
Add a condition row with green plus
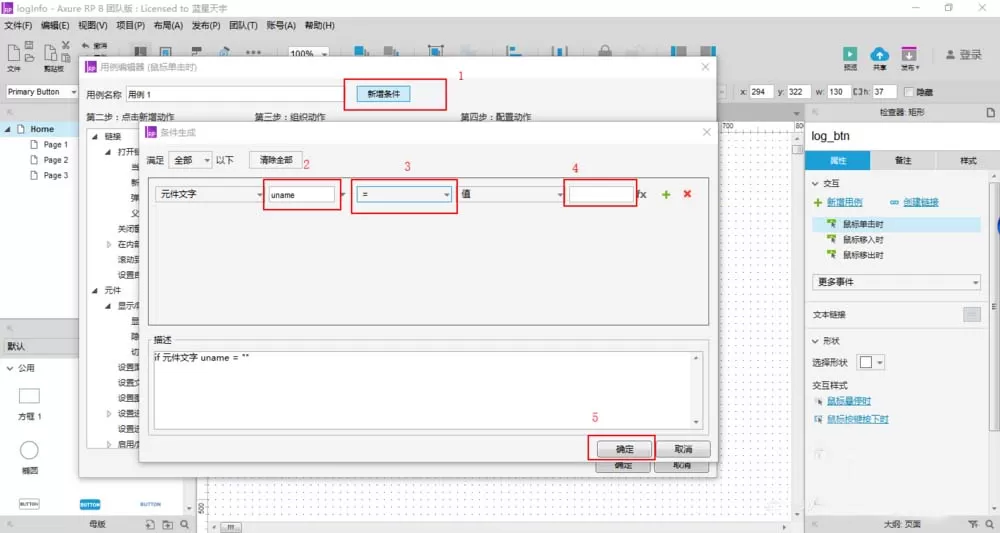coord(666,194)
